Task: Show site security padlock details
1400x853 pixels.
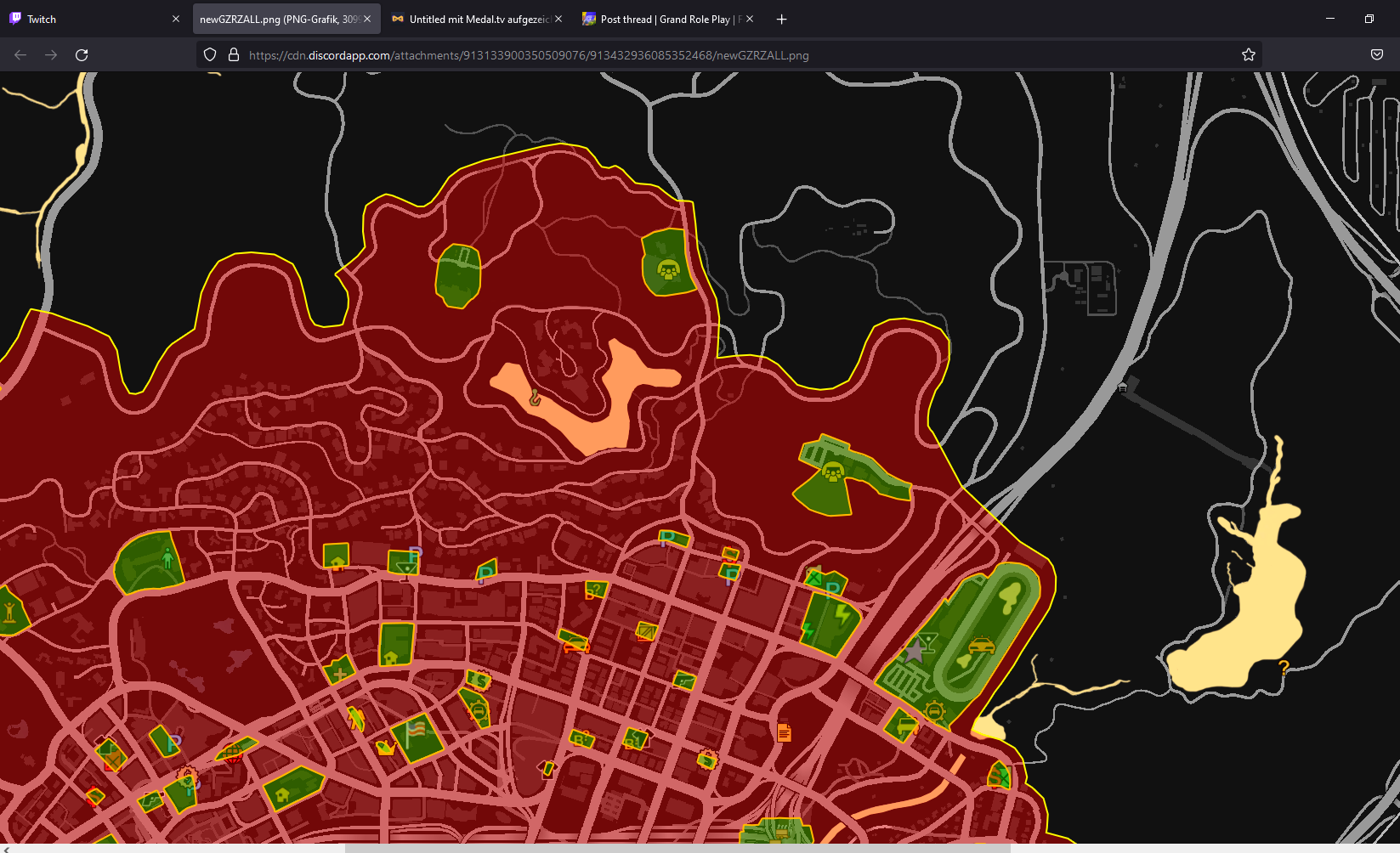Action: 234,54
